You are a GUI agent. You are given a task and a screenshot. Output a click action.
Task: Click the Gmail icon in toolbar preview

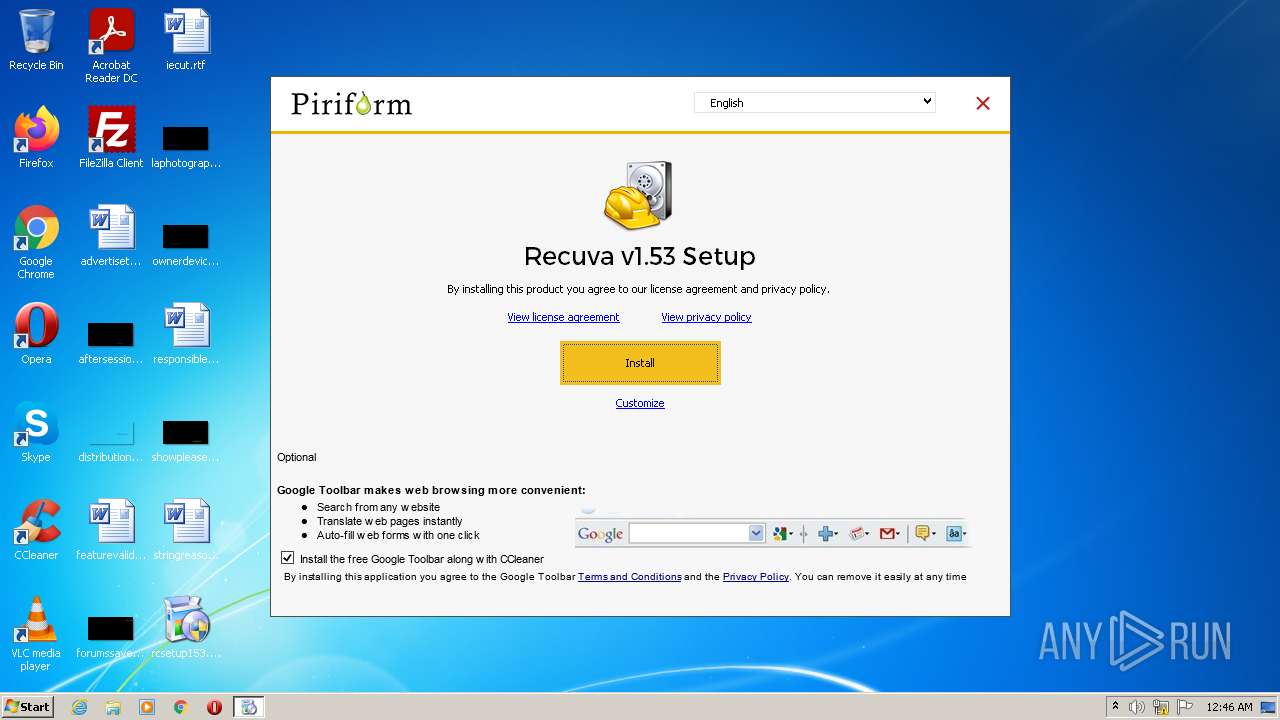tap(886, 534)
